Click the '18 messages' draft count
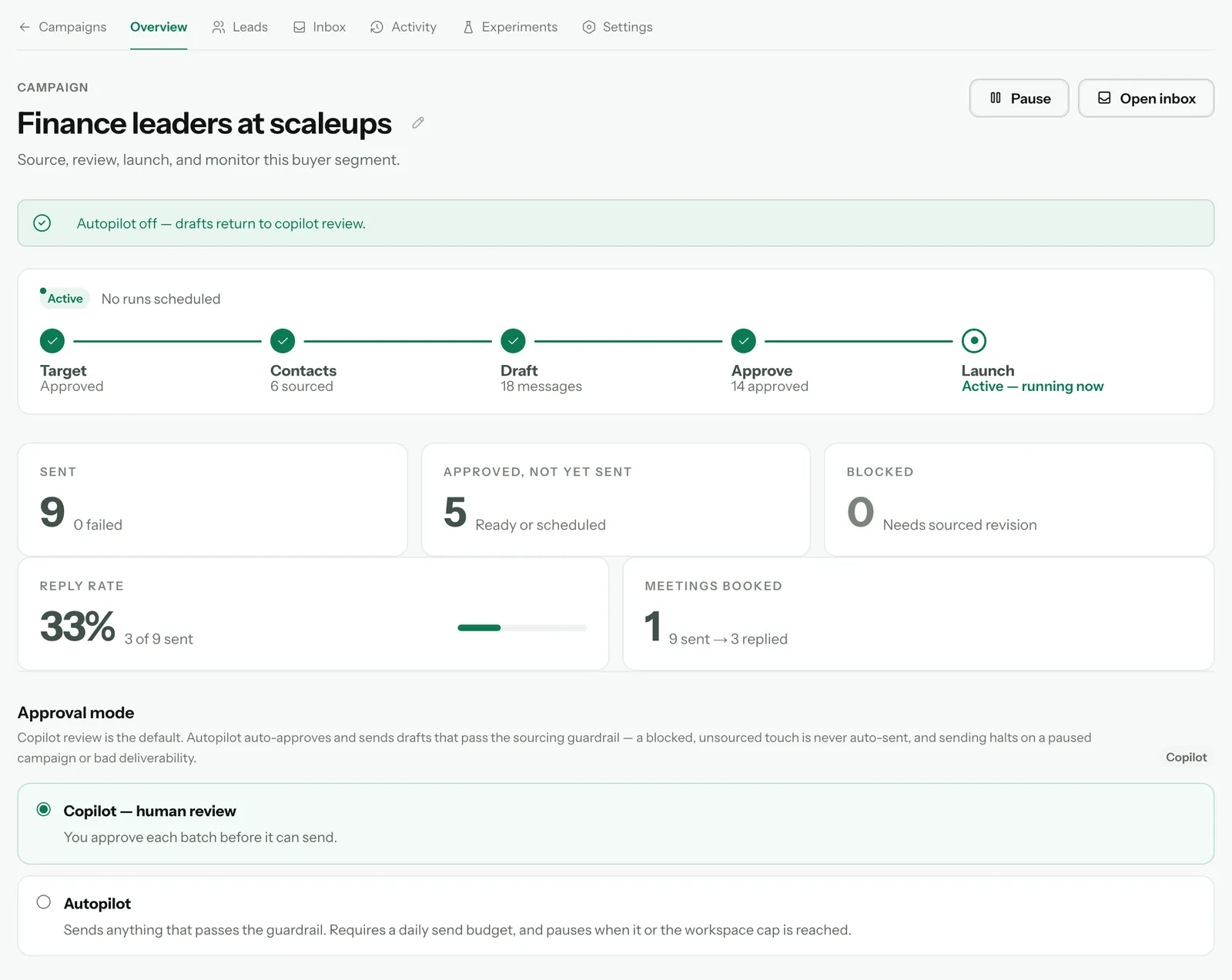Screen dimensions: 1232x980 click(x=541, y=386)
